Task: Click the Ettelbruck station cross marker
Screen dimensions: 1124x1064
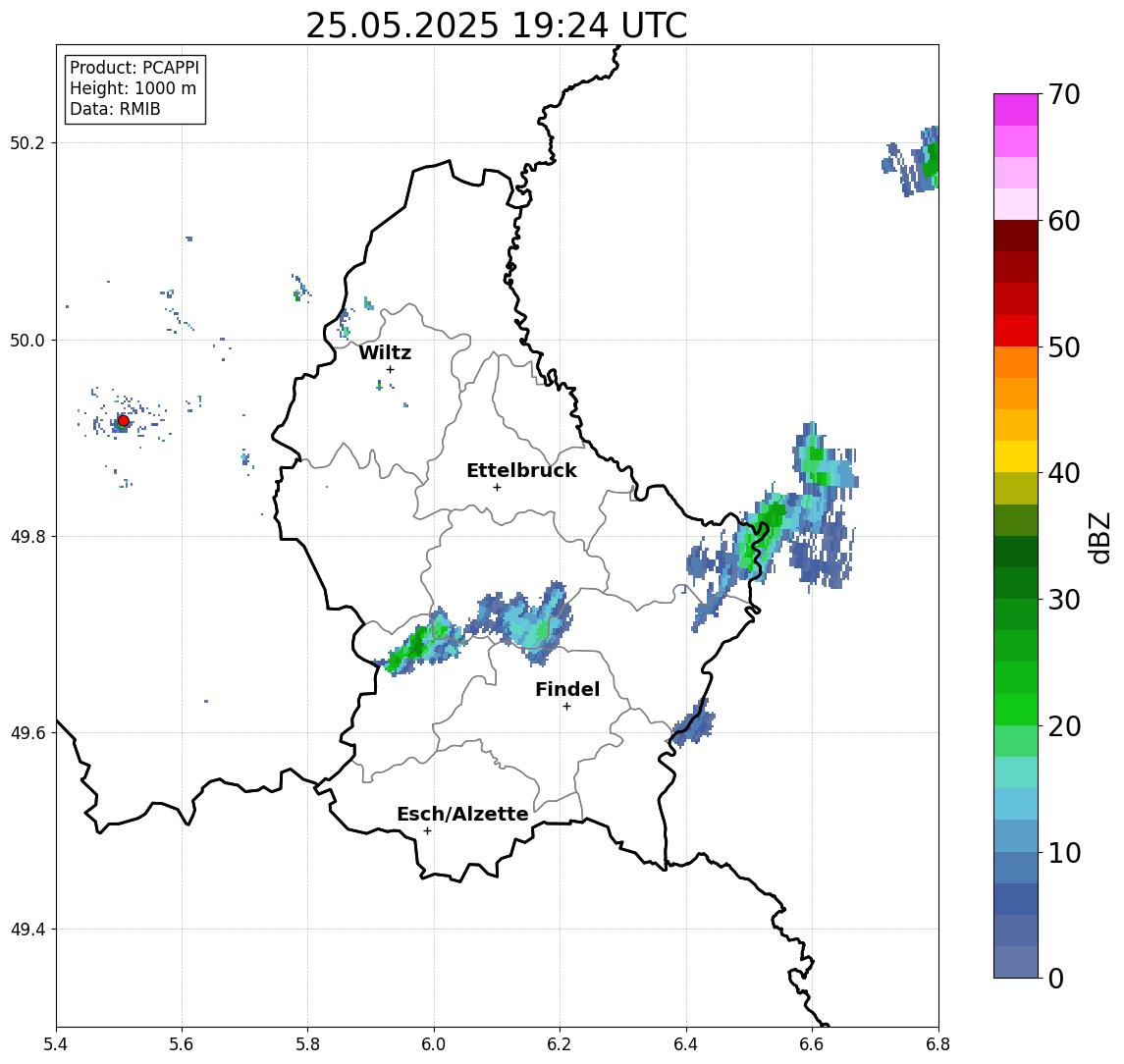Action: (497, 488)
